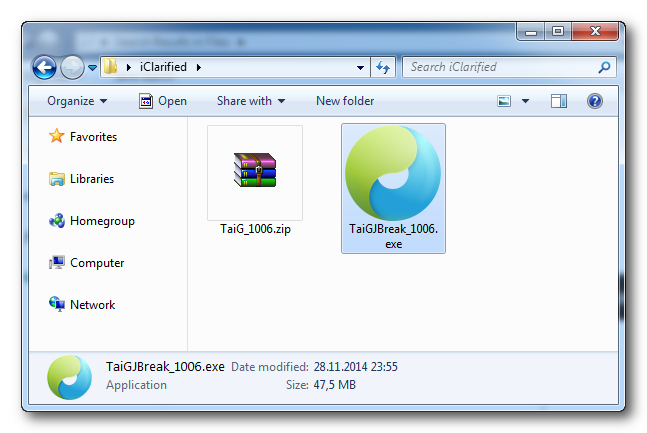Click the Help question mark icon
The image size is (647, 433).
click(594, 101)
